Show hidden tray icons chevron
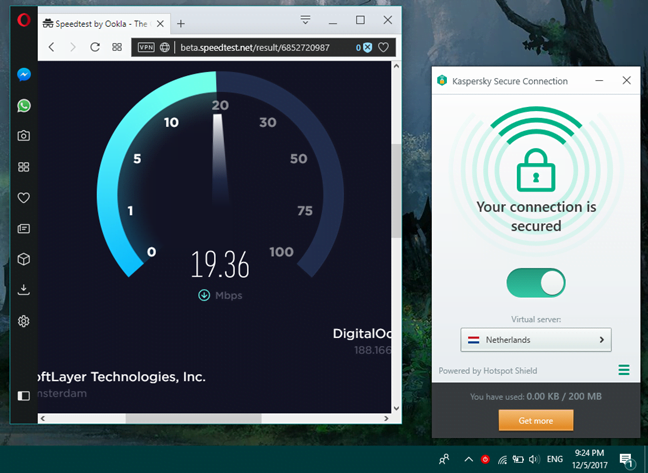Viewport: 648px width, 473px height. click(469, 459)
